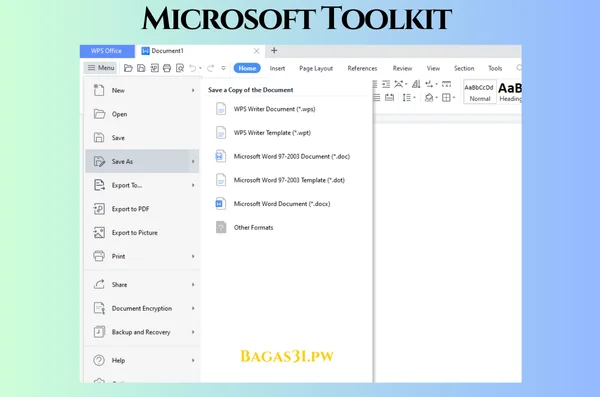
Task: Click the New blank page icon
Action: click(x=99, y=90)
